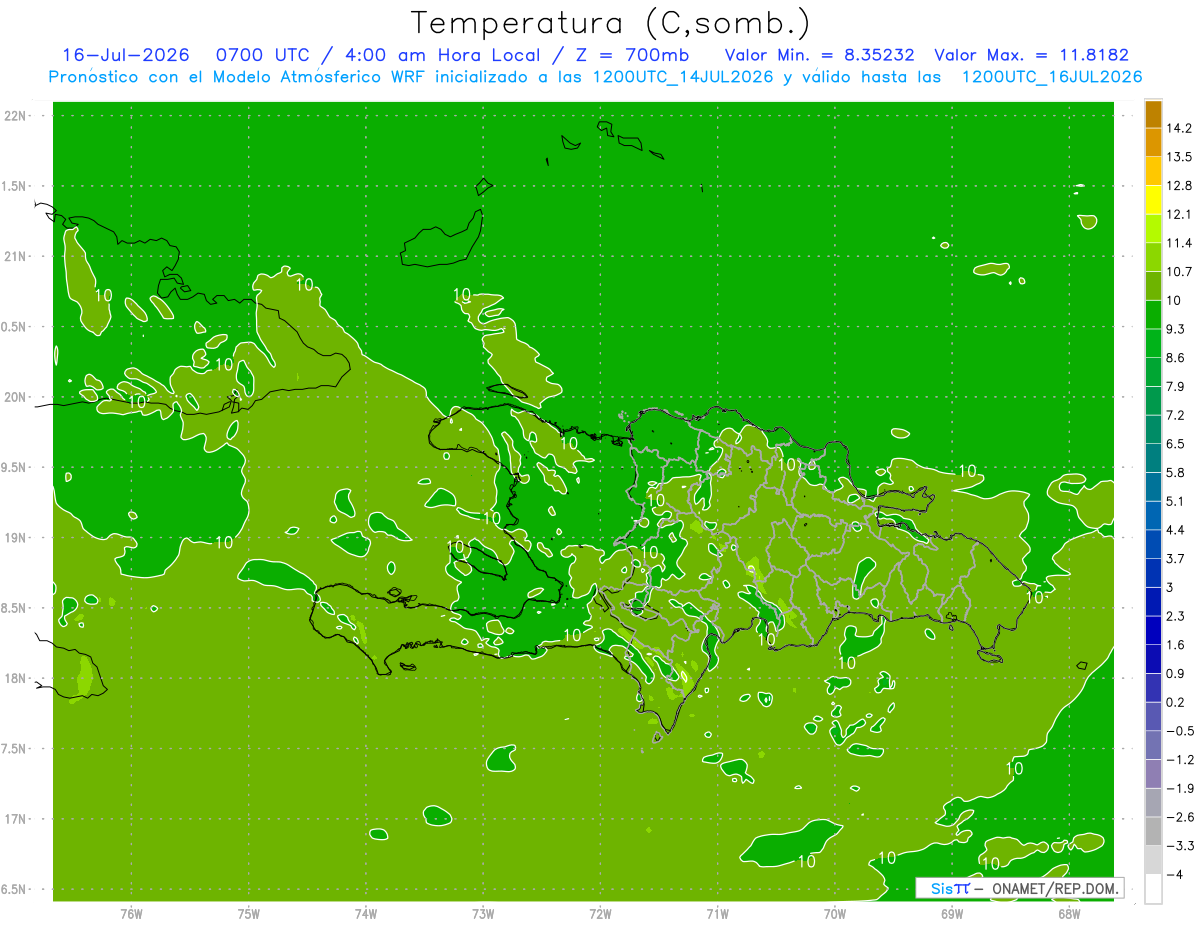Click the '11.4' colorbar value

coord(1179,243)
